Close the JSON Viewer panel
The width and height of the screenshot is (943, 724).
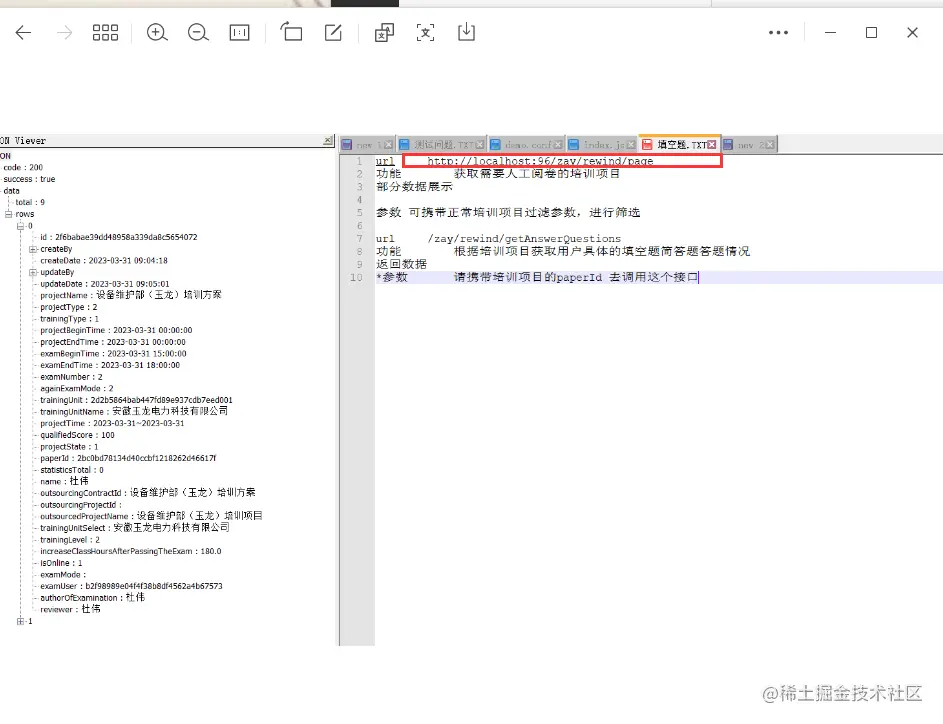pos(328,140)
